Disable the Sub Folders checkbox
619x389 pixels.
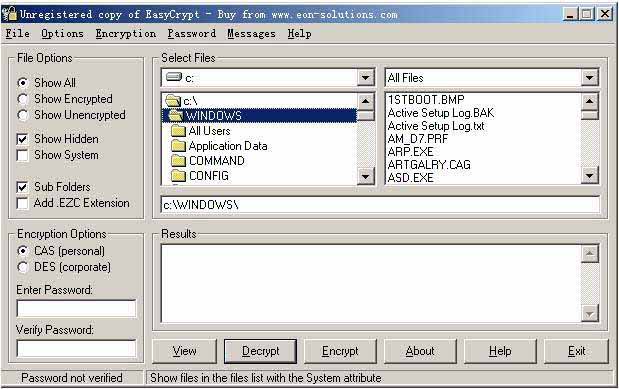[x=23, y=187]
